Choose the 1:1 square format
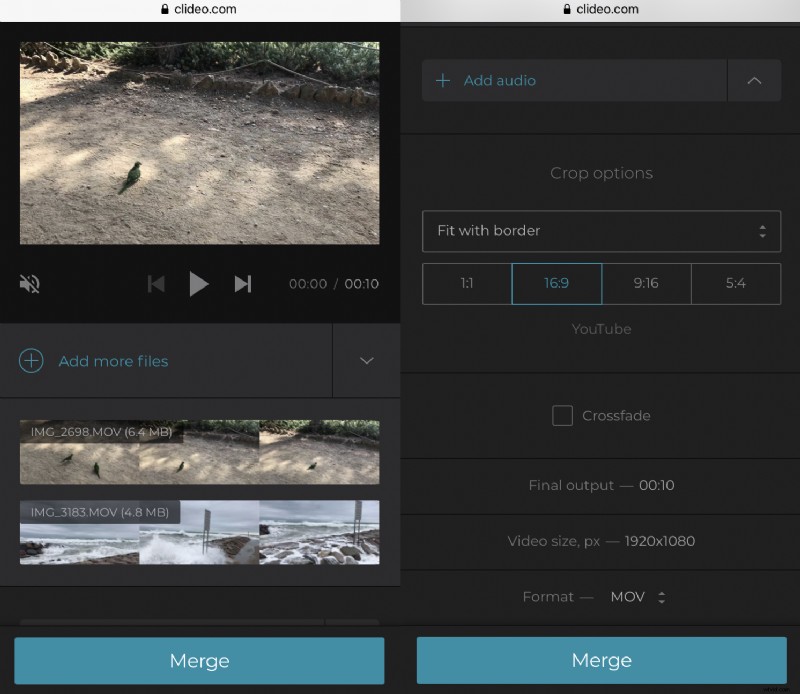The image size is (800, 694). [x=466, y=284]
